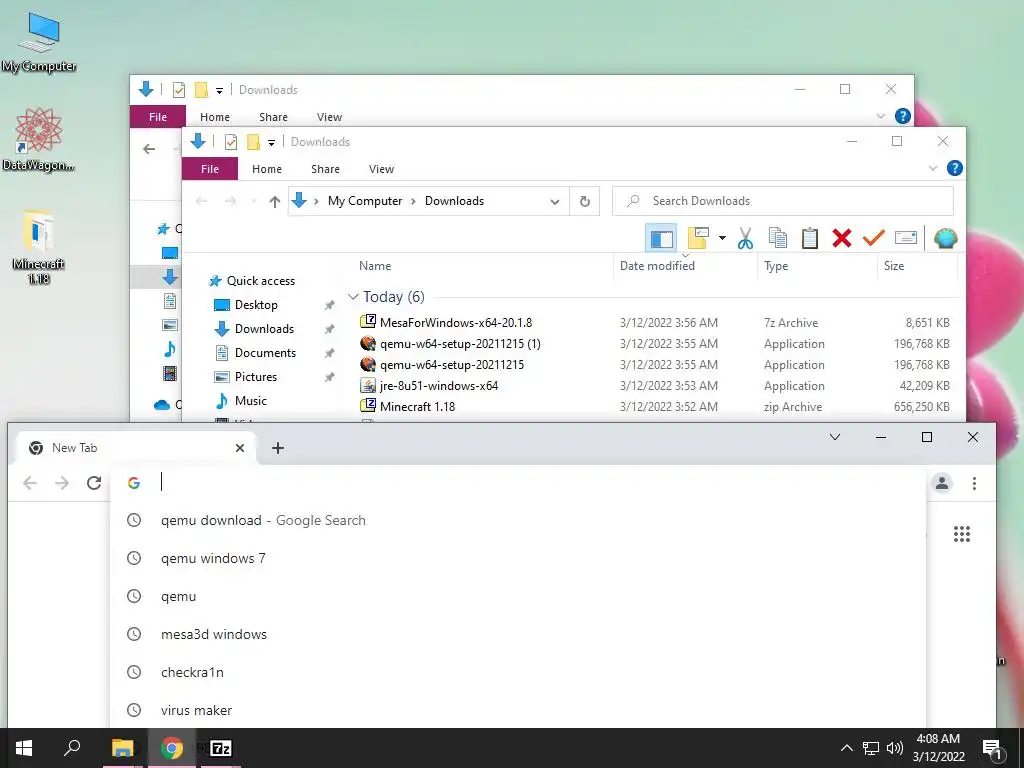Click the Rename icon in the front Downloads toolbar
This screenshot has width=1024, height=768.
tap(906, 238)
